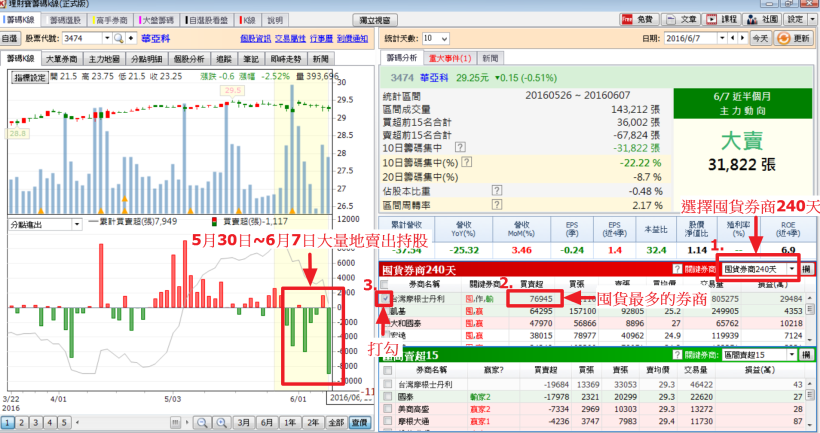Expand the 國貨券商240天 key broker dropdown
Image resolution: width=820 pixels, height=433 pixels.
point(791,269)
